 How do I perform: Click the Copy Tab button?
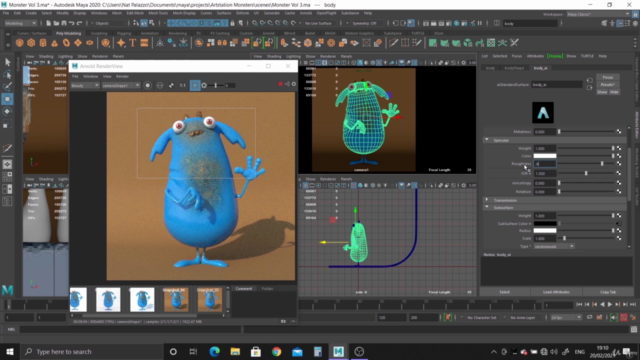608,292
